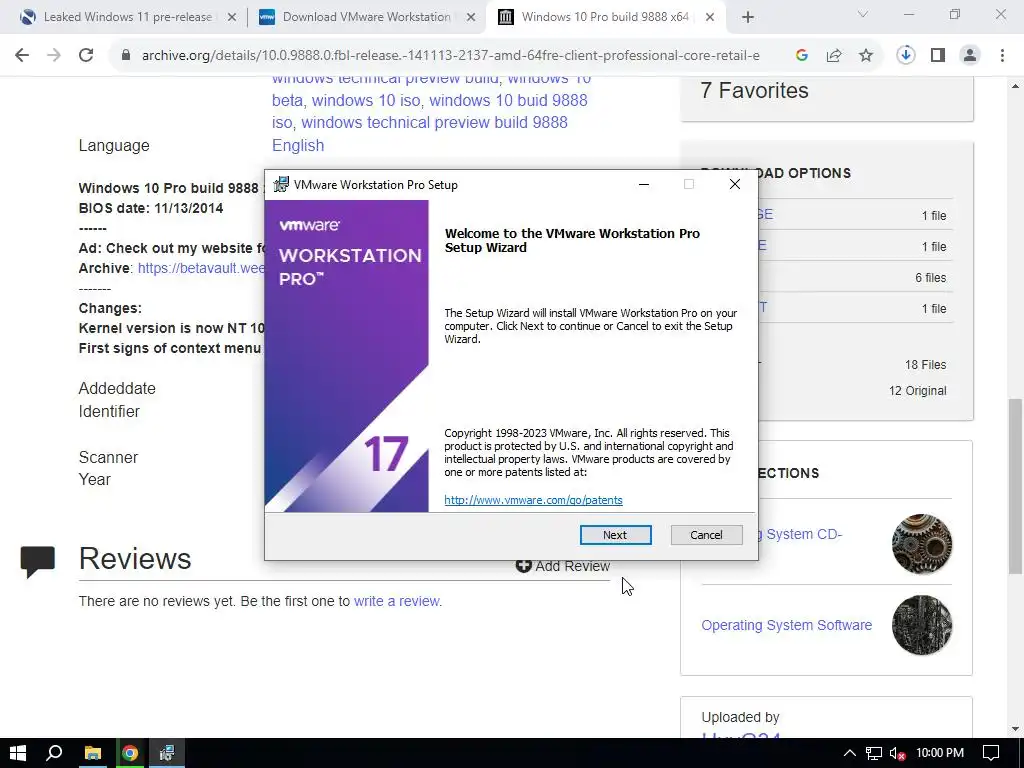Image resolution: width=1024 pixels, height=768 pixels.
Task: Open File Explorer from taskbar
Action: [93, 753]
